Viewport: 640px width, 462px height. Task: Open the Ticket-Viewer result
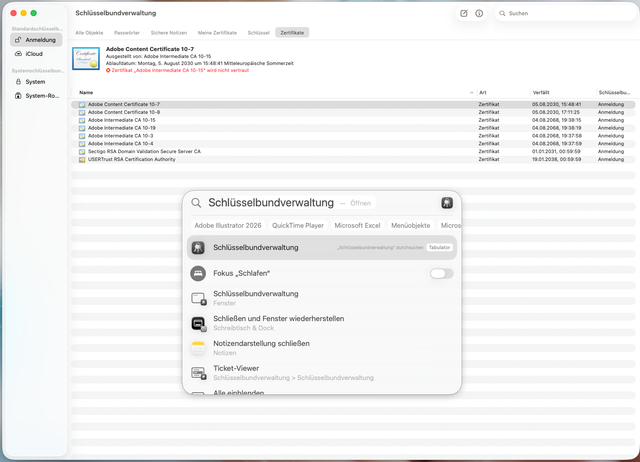coord(322,373)
